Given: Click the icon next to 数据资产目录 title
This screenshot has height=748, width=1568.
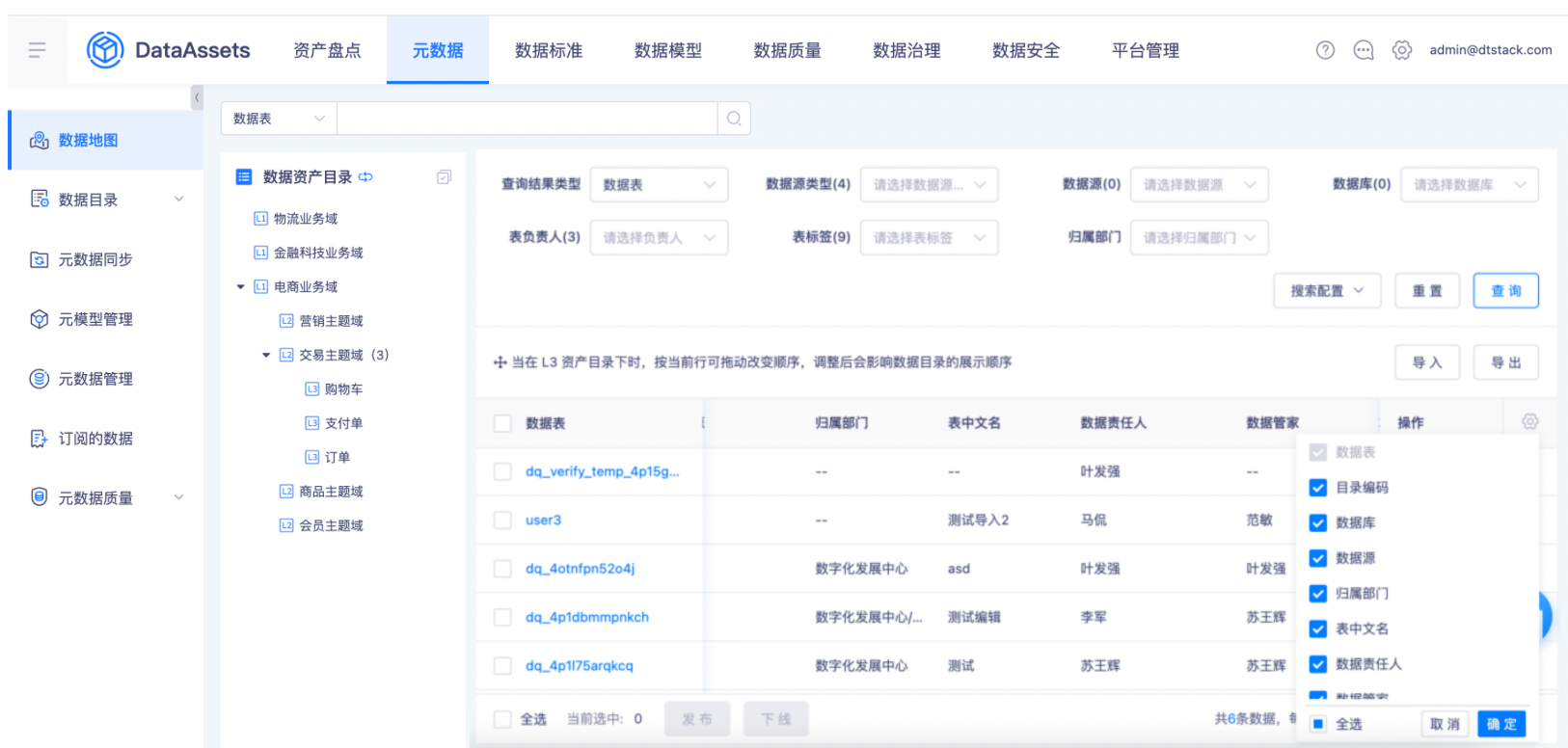Looking at the screenshot, I should click(365, 177).
